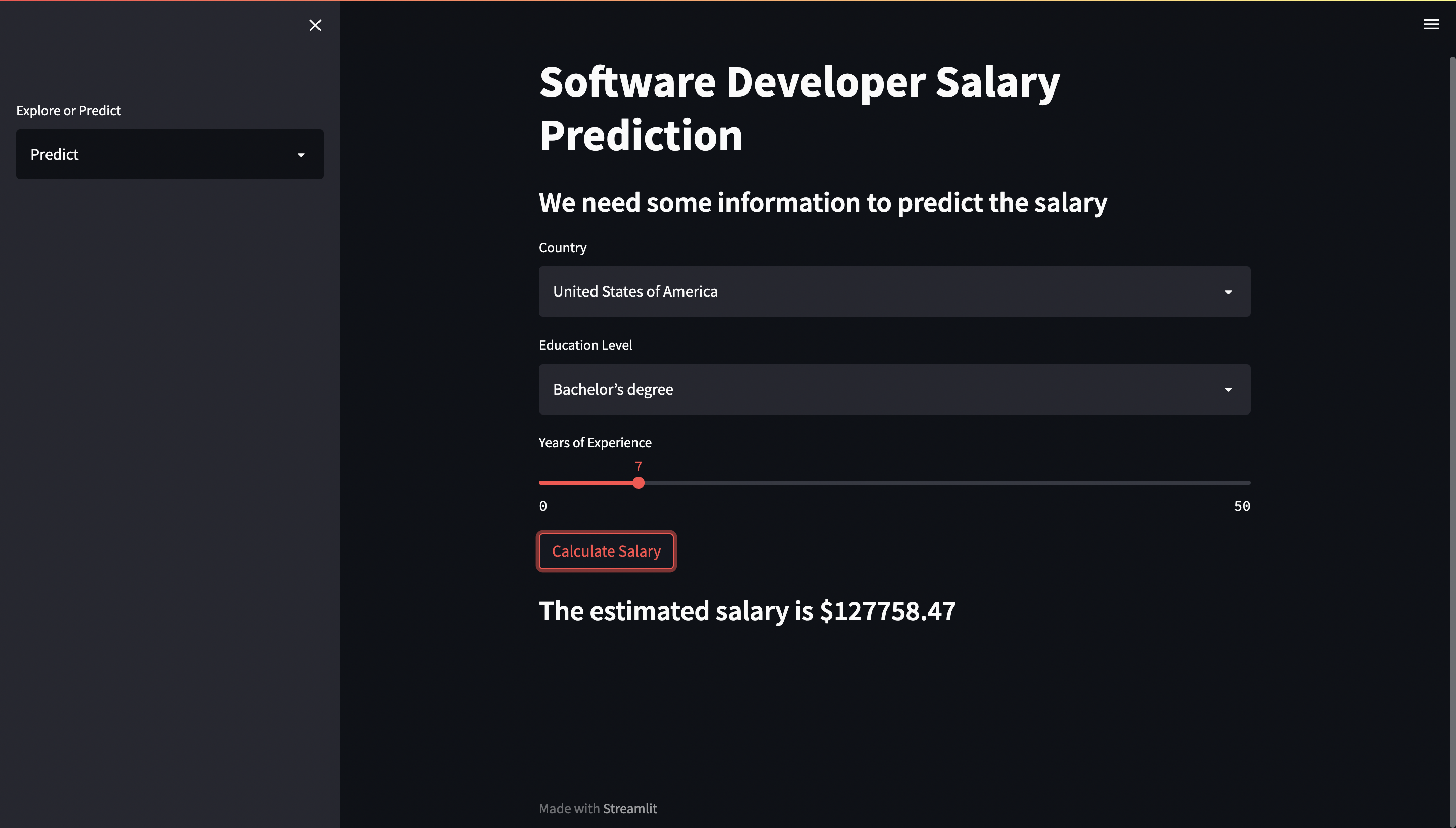Click the chevron on the Predict selector
The height and width of the screenshot is (828, 1456).
pyautogui.click(x=301, y=154)
